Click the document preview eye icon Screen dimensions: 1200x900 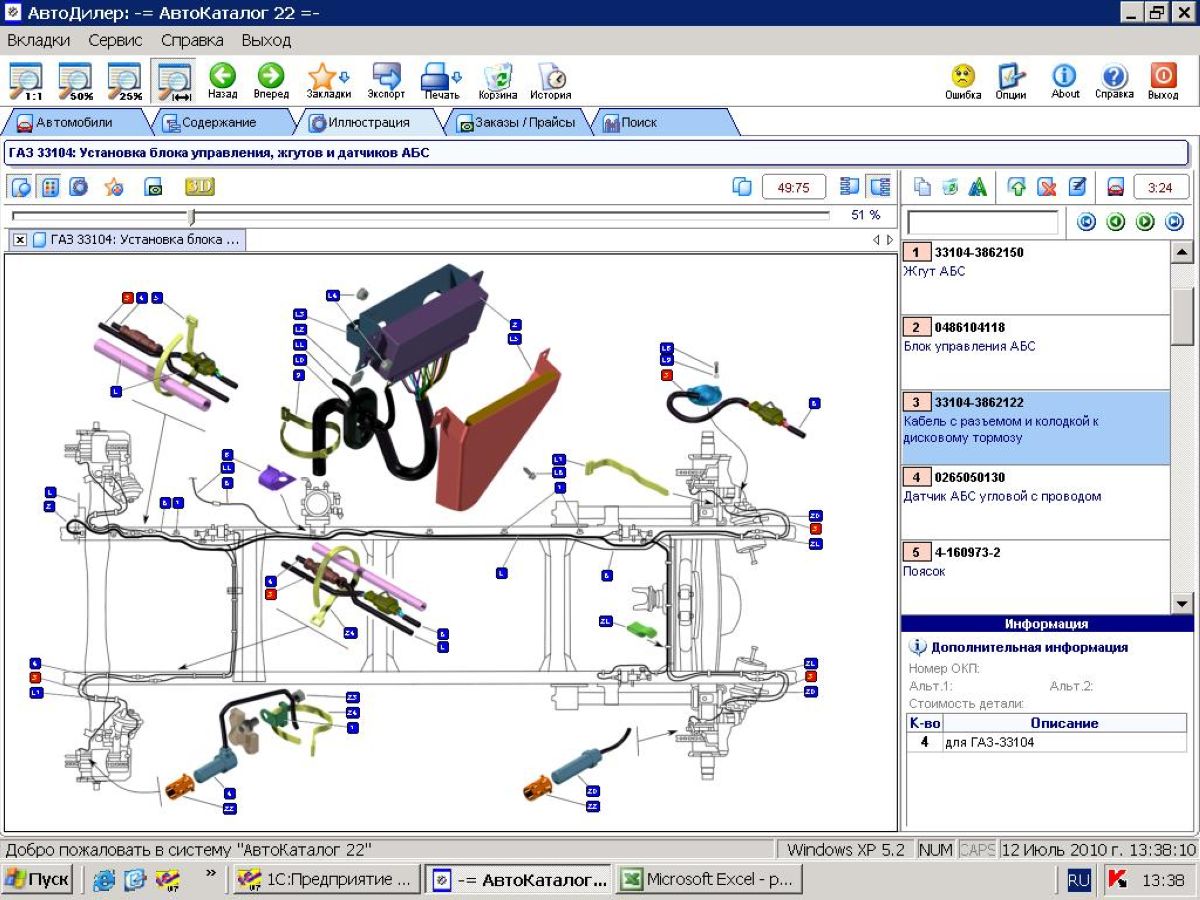point(154,187)
